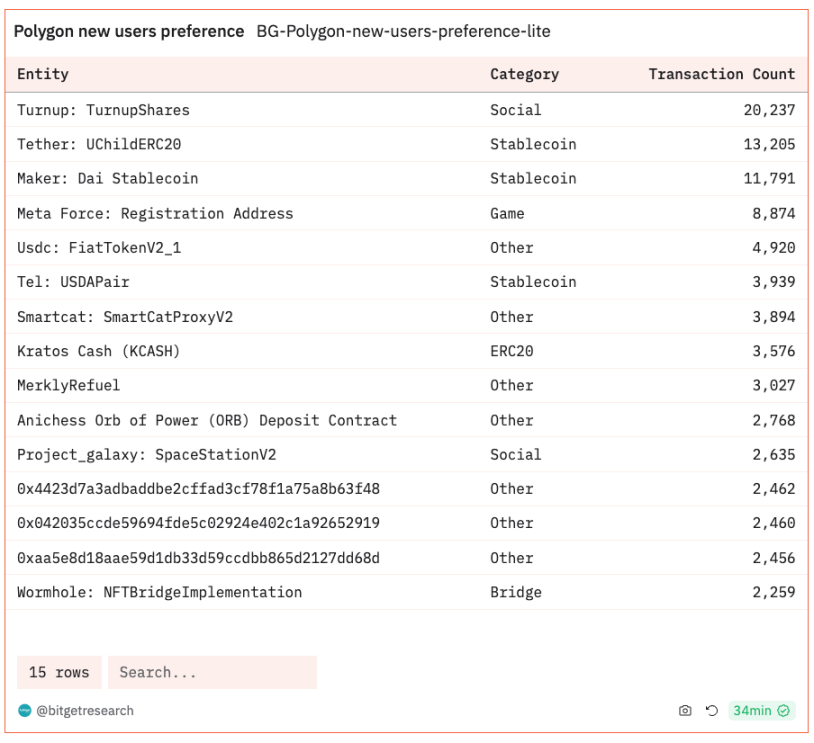Sort by the Entity column header
The width and height of the screenshot is (814, 743).
(x=43, y=74)
